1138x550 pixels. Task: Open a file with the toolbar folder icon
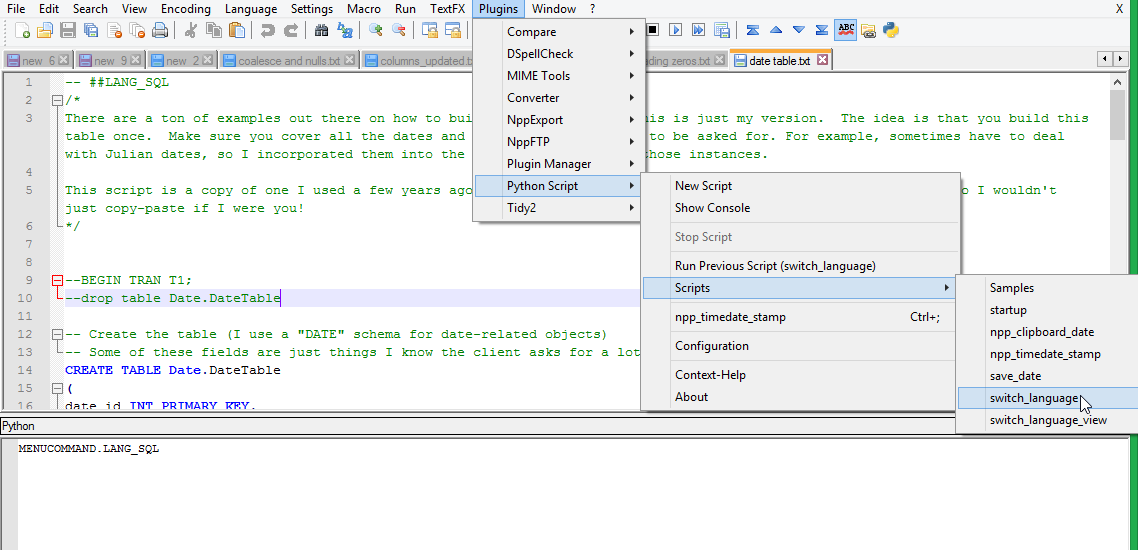coord(45,30)
